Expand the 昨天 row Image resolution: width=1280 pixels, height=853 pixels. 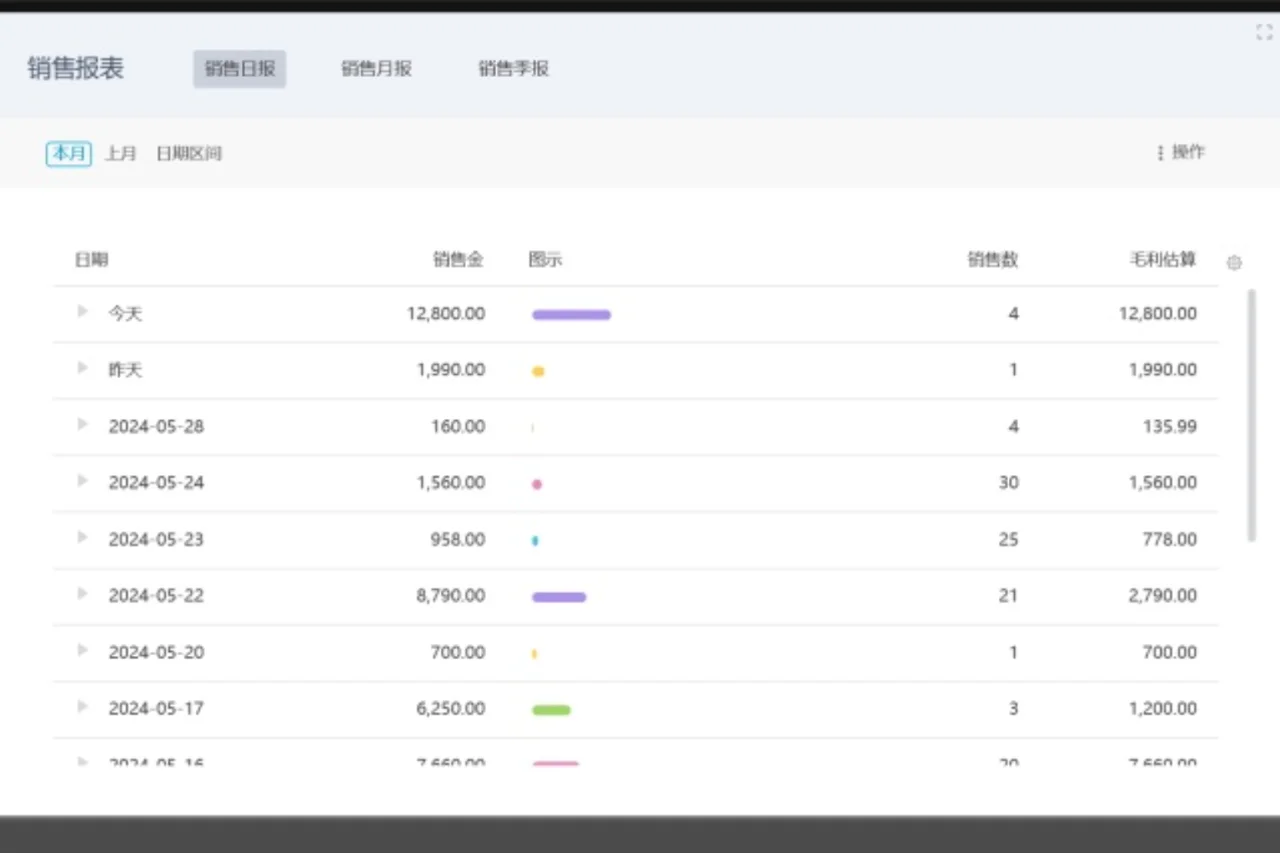[x=83, y=368]
